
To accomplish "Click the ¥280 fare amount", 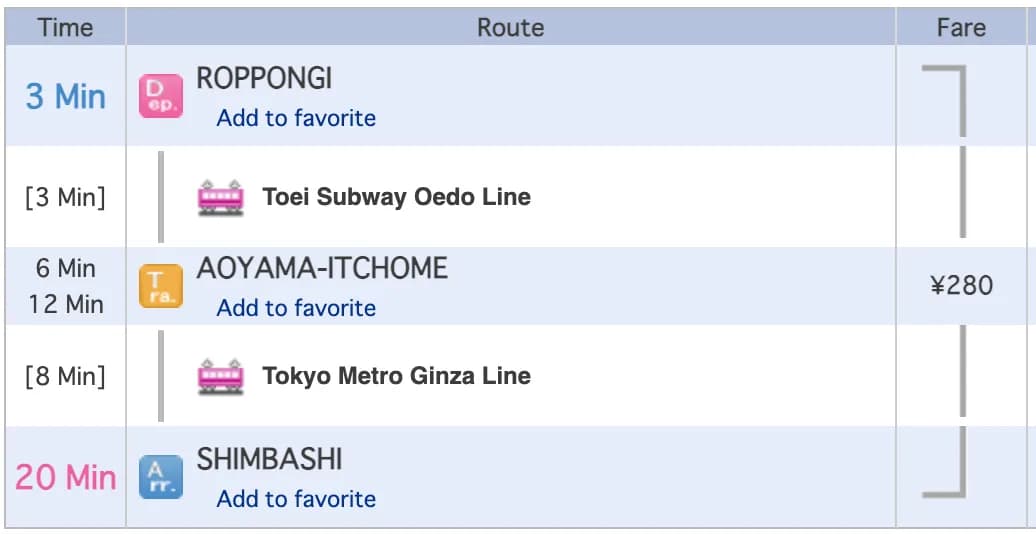I will pos(961,286).
